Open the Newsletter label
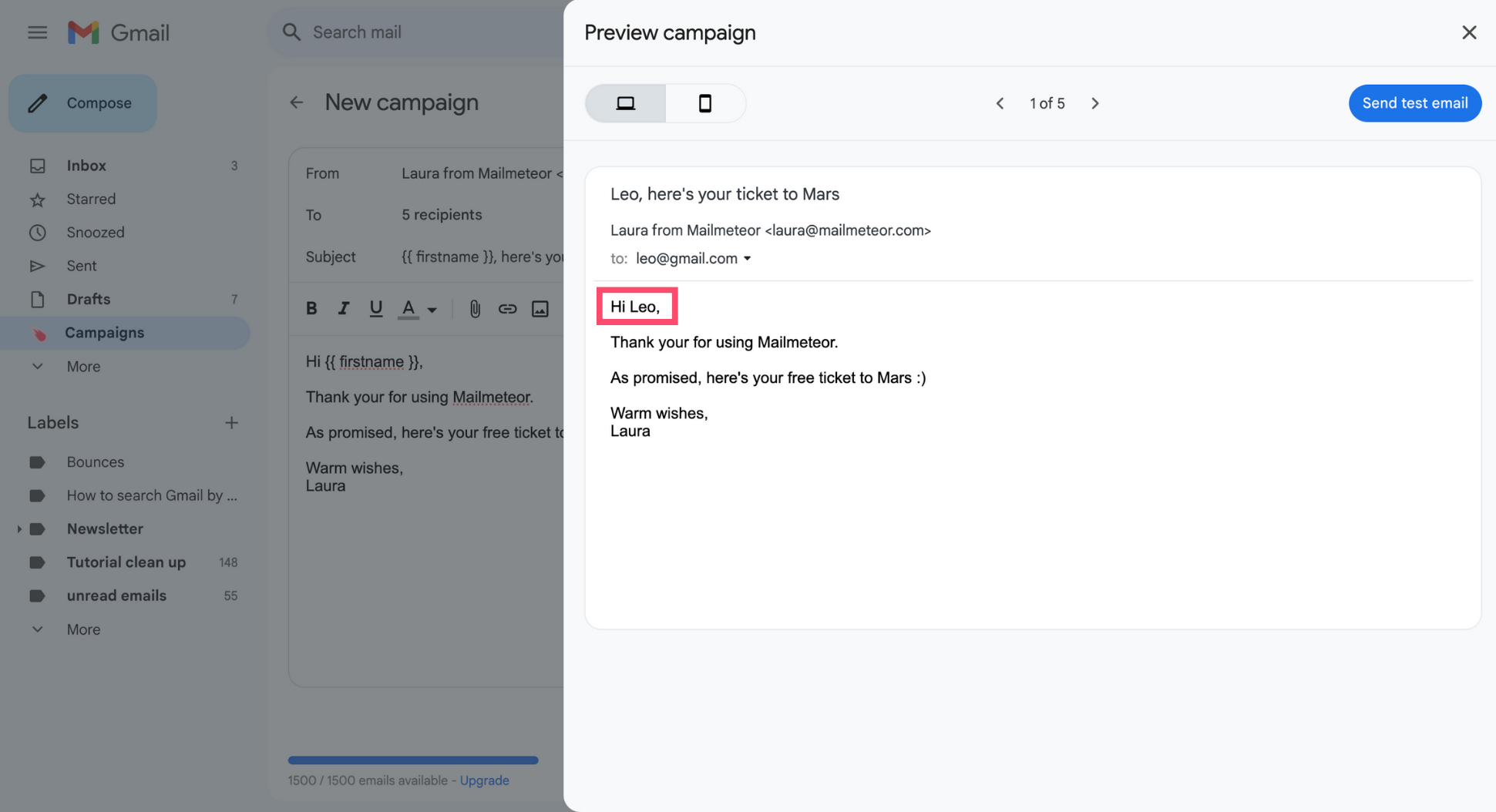The width and height of the screenshot is (1496, 812). (105, 529)
